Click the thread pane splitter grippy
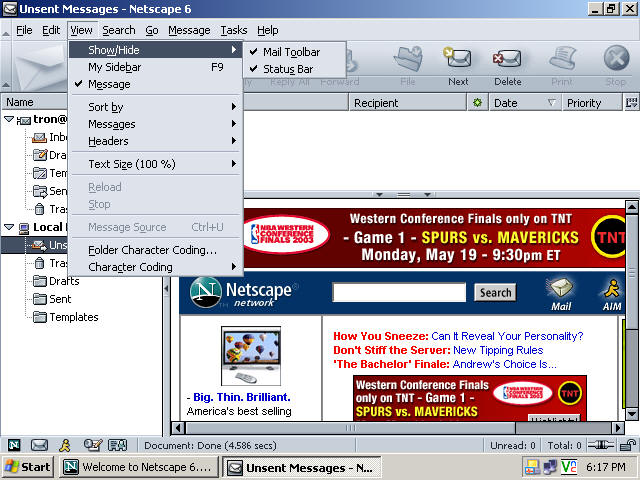 (404, 195)
